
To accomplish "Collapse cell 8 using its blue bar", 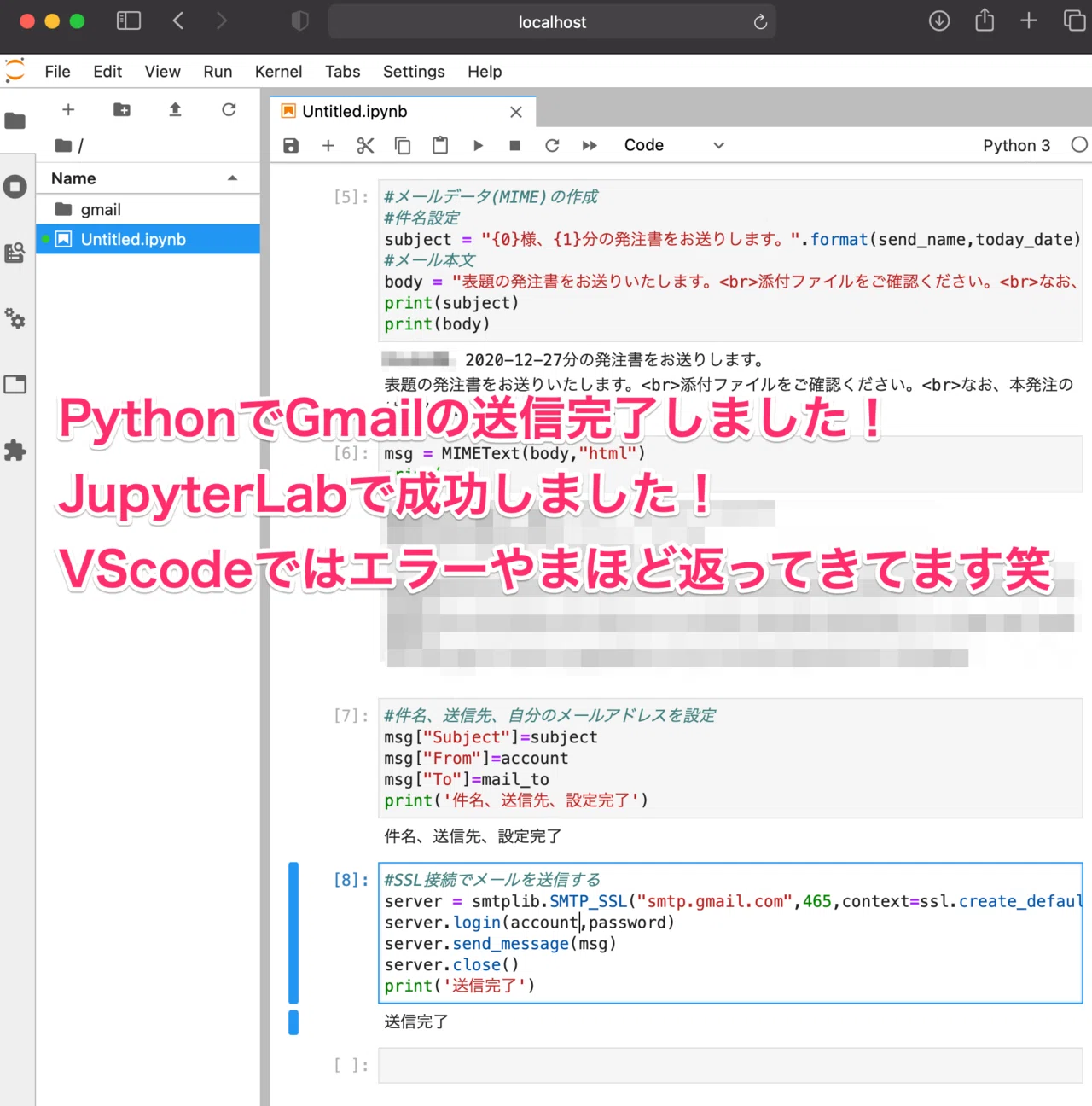I will click(x=293, y=933).
